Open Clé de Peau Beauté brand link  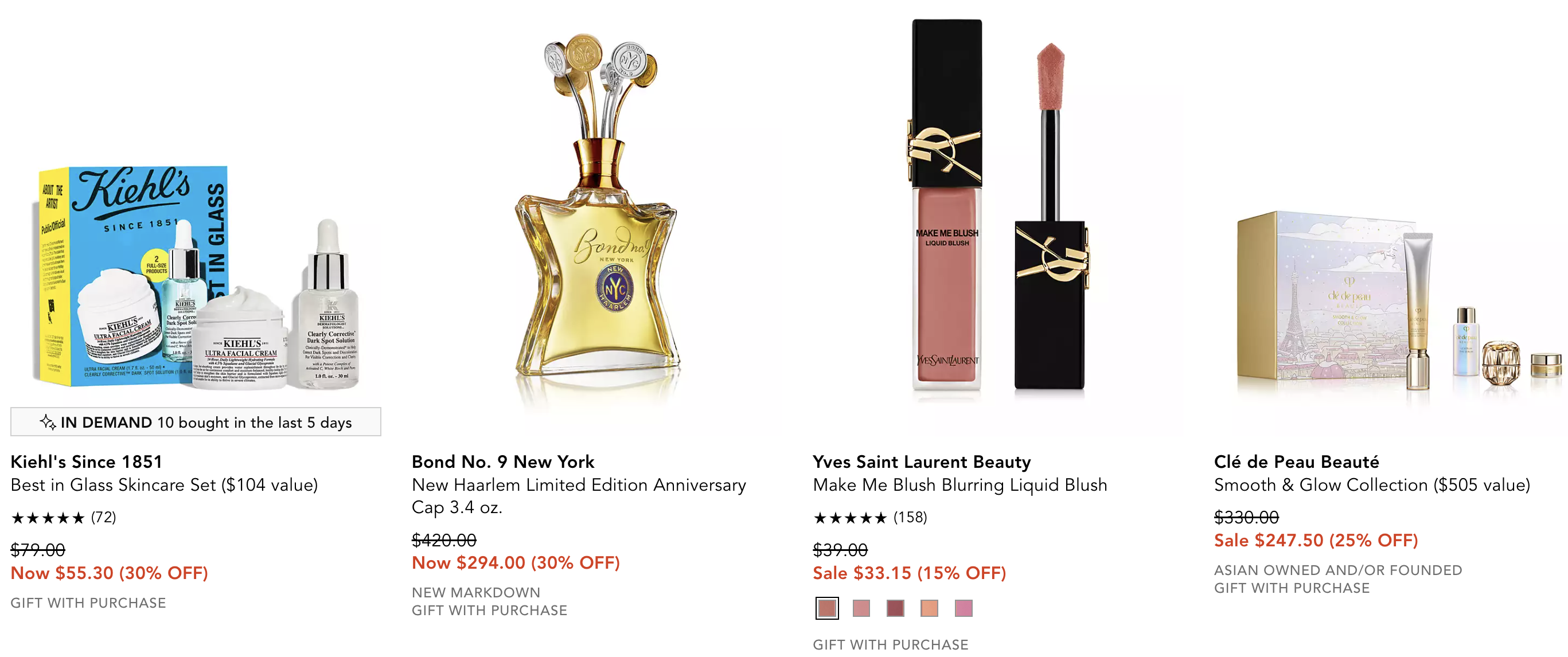coord(1297,462)
